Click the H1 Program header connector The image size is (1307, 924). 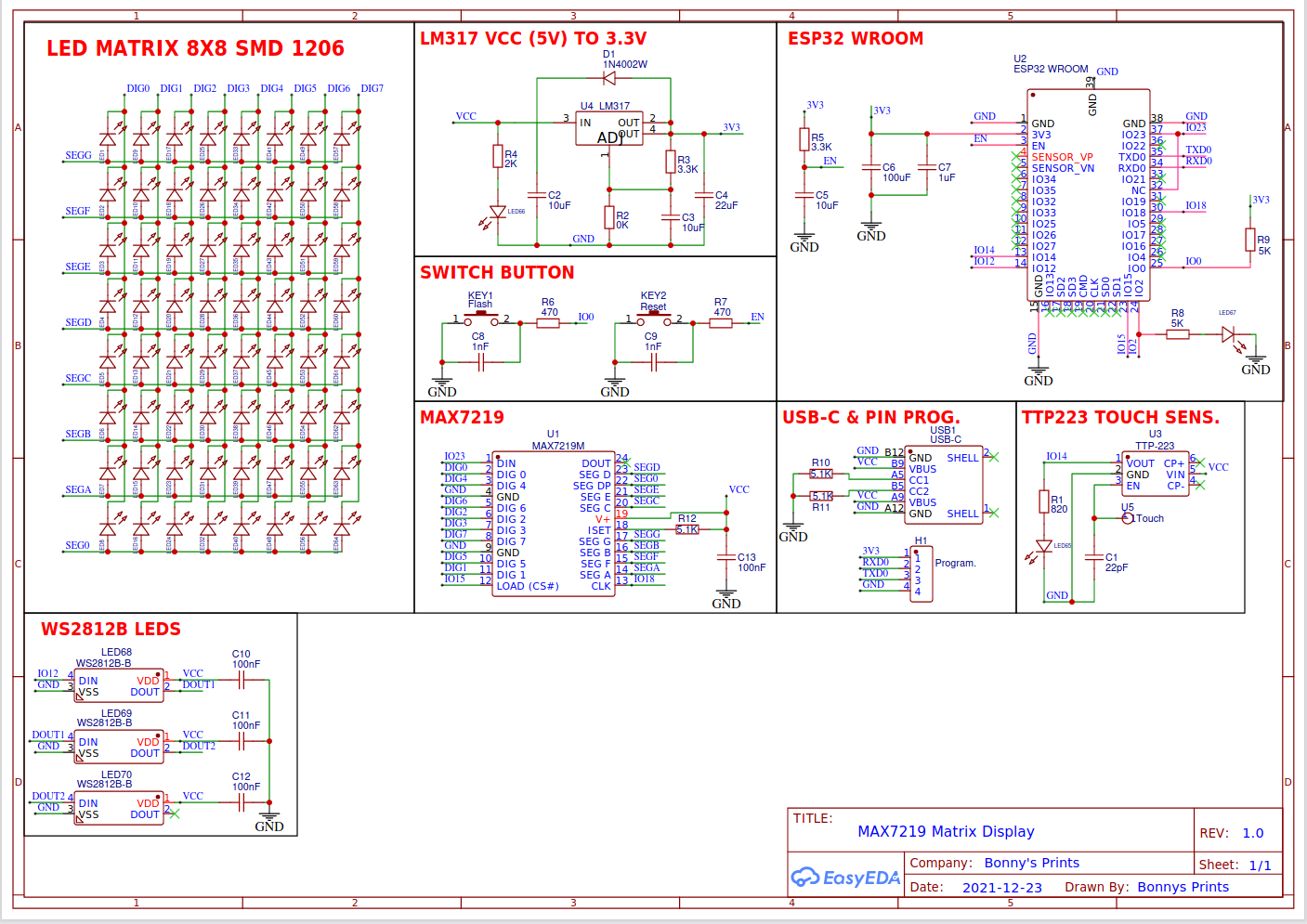pos(920,573)
